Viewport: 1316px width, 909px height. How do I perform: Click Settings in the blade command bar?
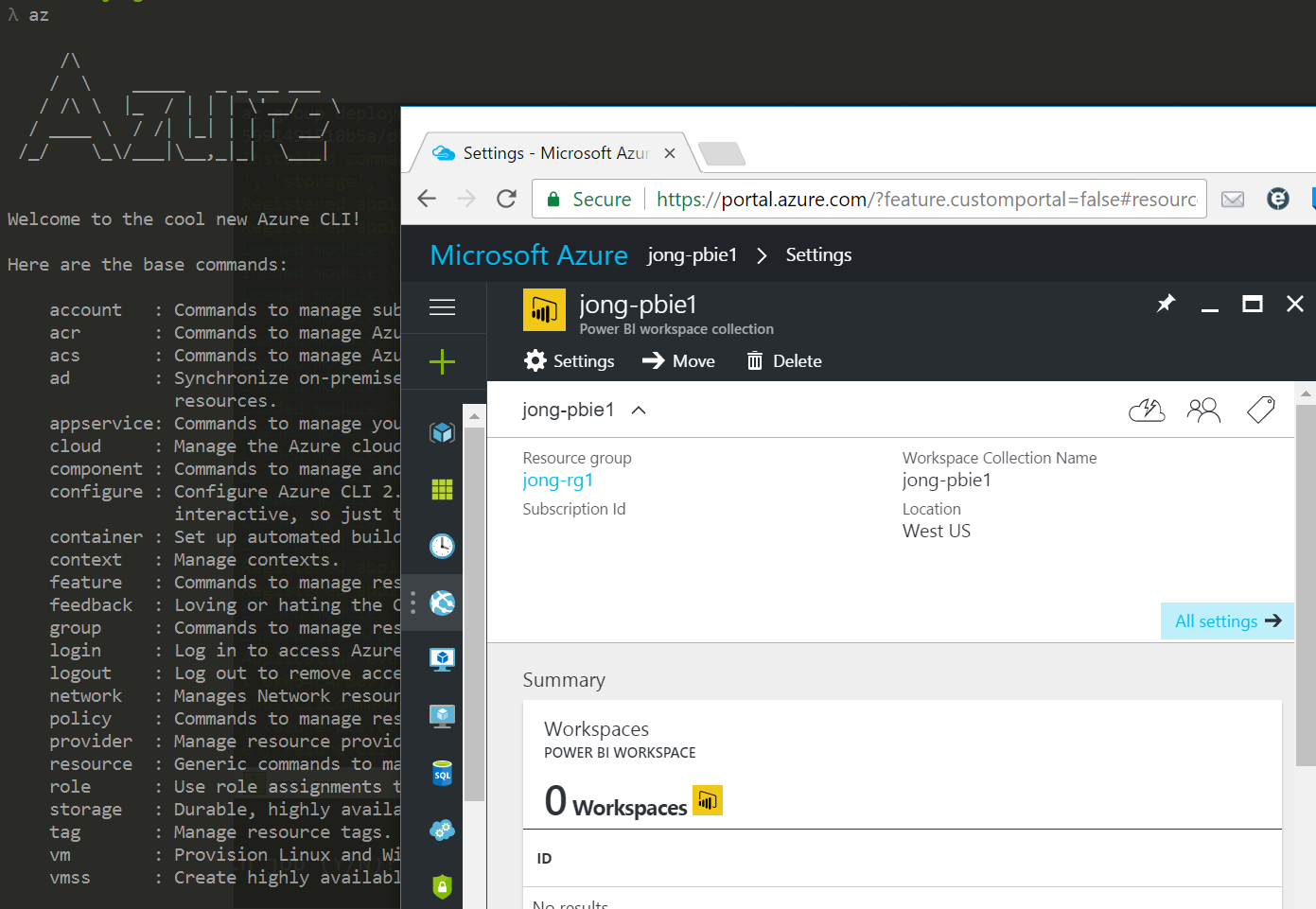pos(570,361)
